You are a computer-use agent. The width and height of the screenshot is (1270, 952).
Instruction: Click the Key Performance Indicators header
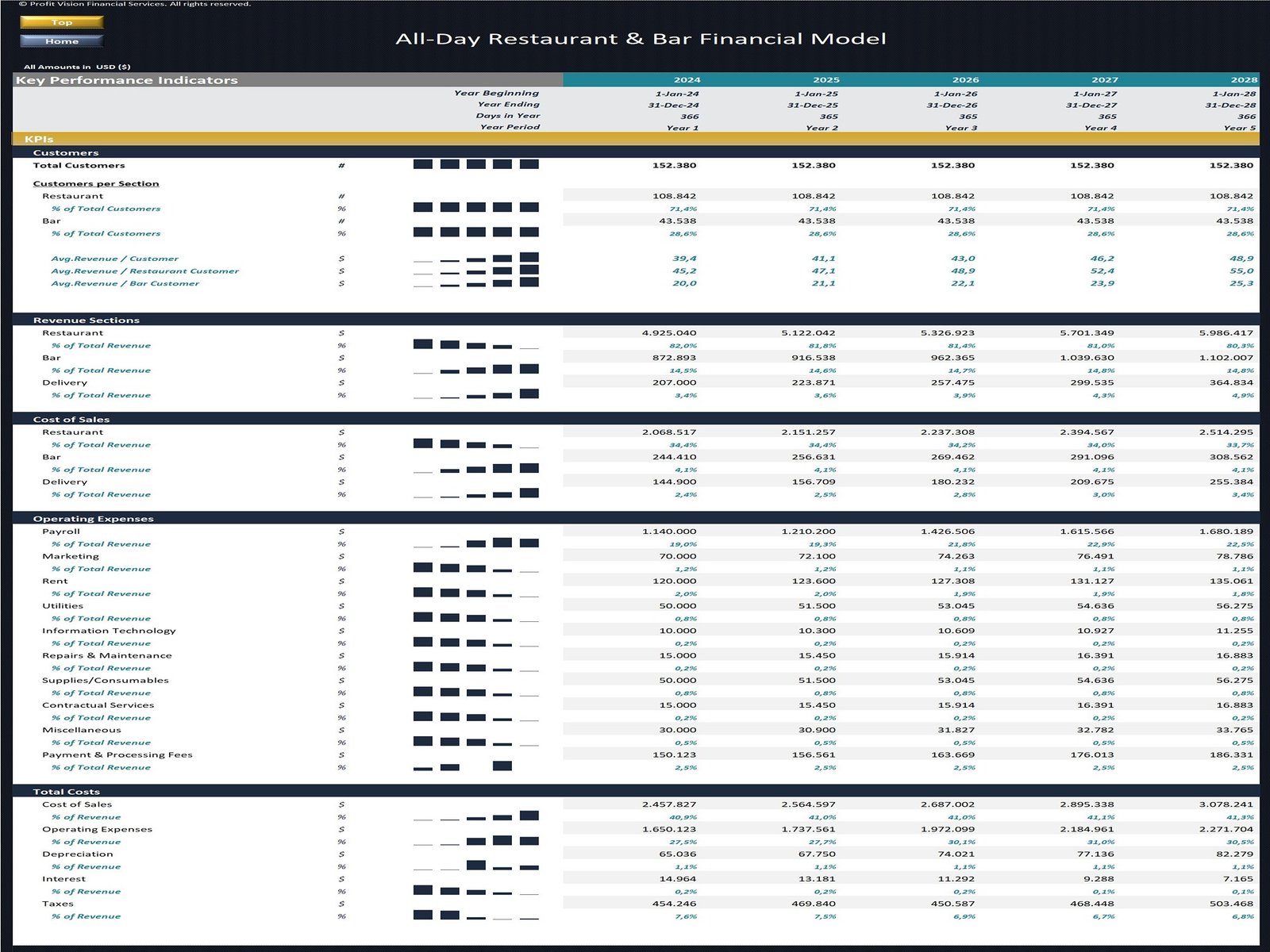pos(127,79)
